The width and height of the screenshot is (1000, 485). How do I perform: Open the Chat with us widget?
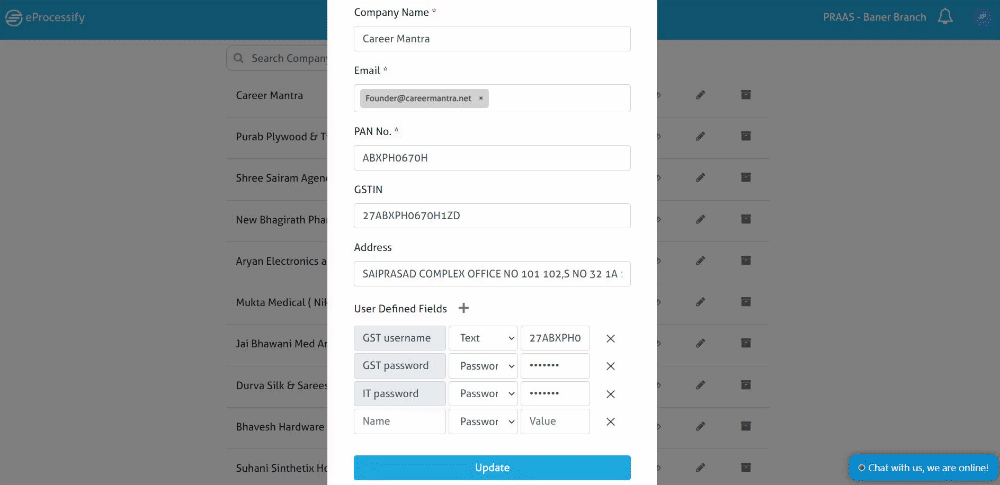coord(923,468)
